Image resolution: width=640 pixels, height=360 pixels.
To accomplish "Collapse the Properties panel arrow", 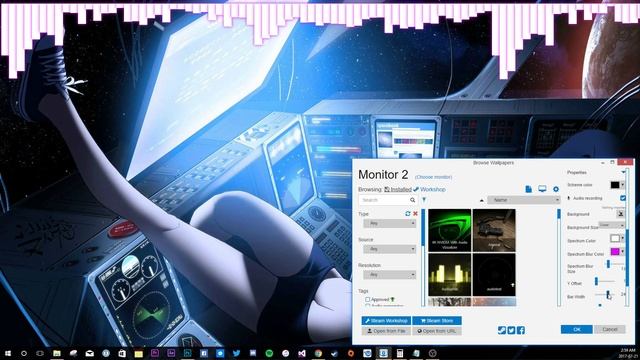I will pos(623,172).
